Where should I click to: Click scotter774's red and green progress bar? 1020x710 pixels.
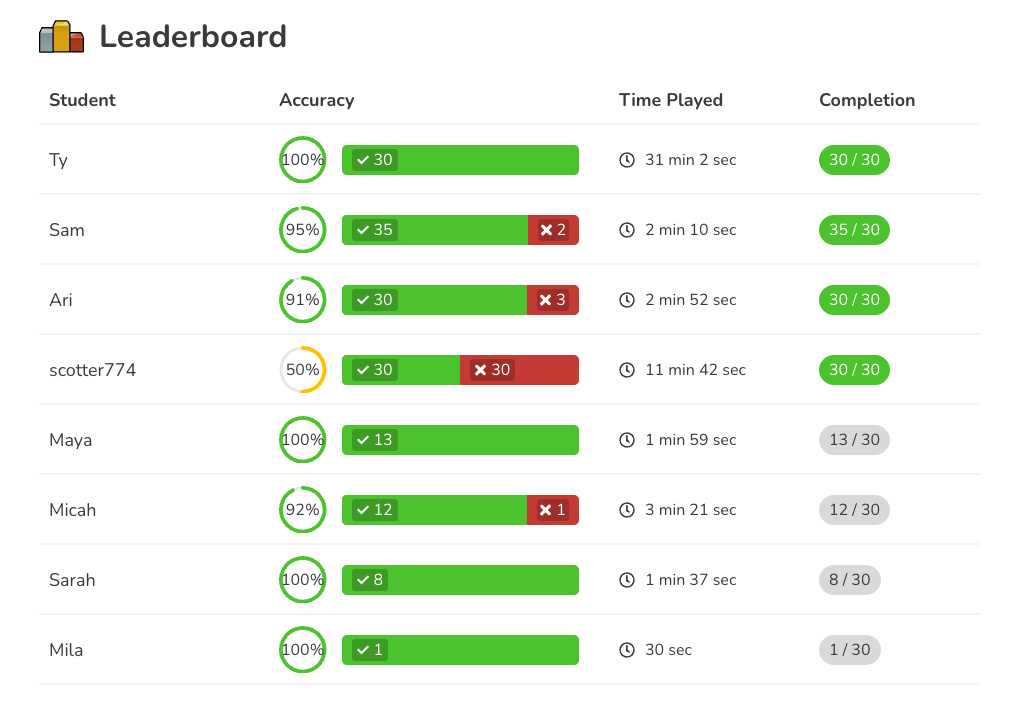point(460,369)
